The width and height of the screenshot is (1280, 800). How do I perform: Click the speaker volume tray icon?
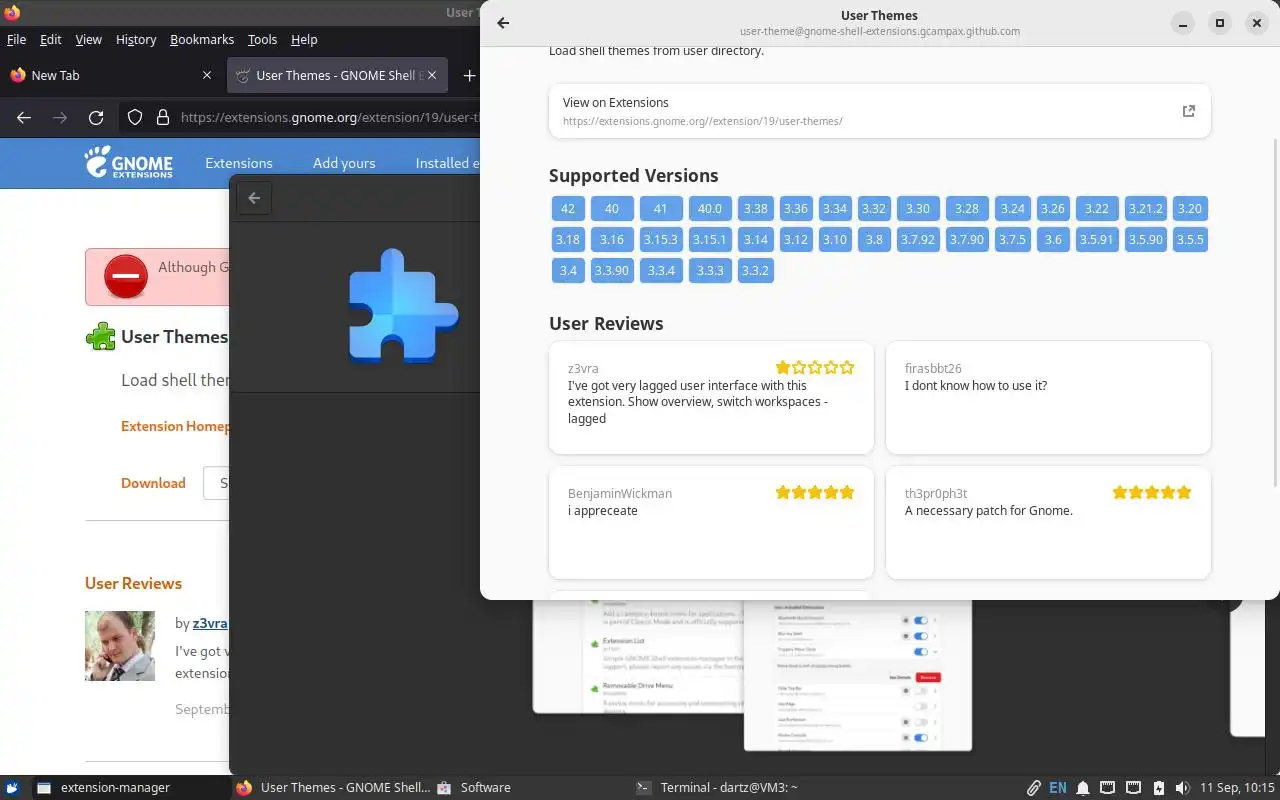(x=1183, y=788)
